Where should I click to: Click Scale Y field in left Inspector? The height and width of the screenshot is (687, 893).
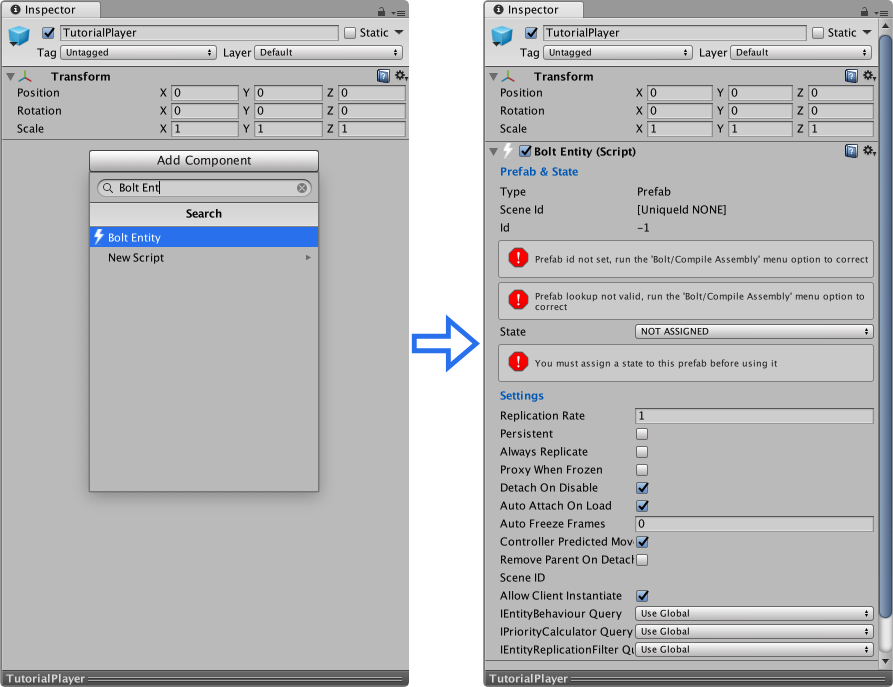coord(288,129)
